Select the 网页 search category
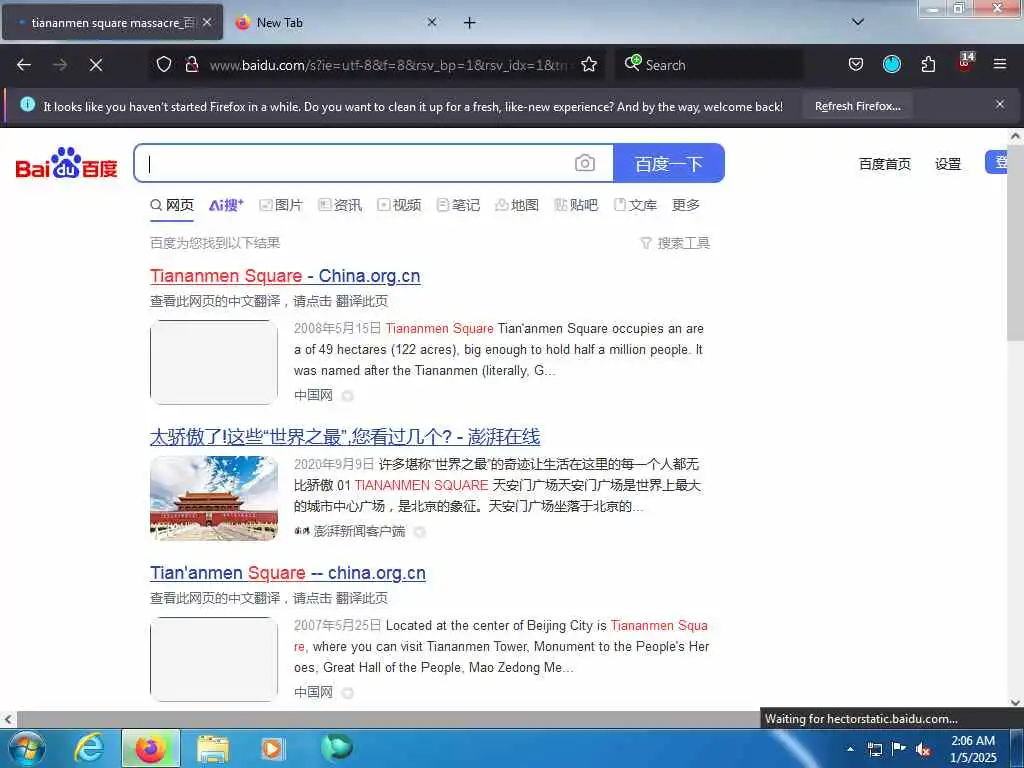 pos(172,205)
